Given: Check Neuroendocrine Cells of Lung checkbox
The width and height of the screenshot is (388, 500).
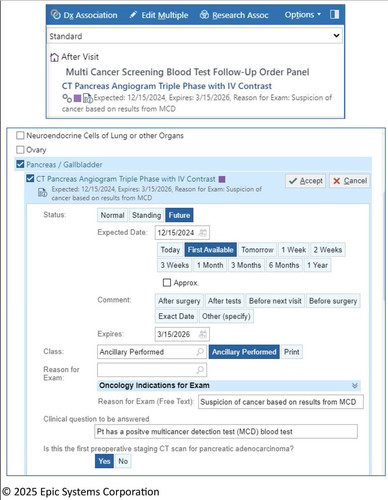Looking at the screenshot, I should coord(20,135).
